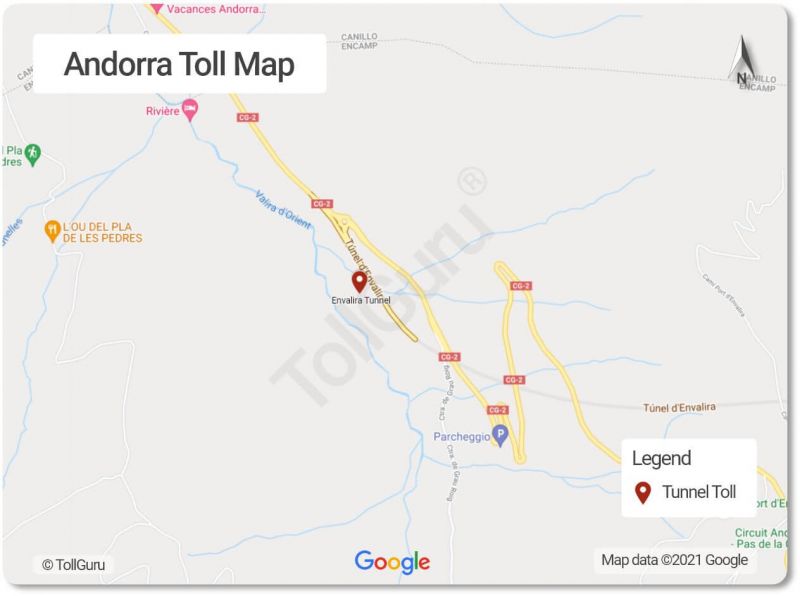This screenshot has height=596, width=800.
Task: Click the CG-2 shield at hairpin top
Action: pyautogui.click(x=520, y=286)
